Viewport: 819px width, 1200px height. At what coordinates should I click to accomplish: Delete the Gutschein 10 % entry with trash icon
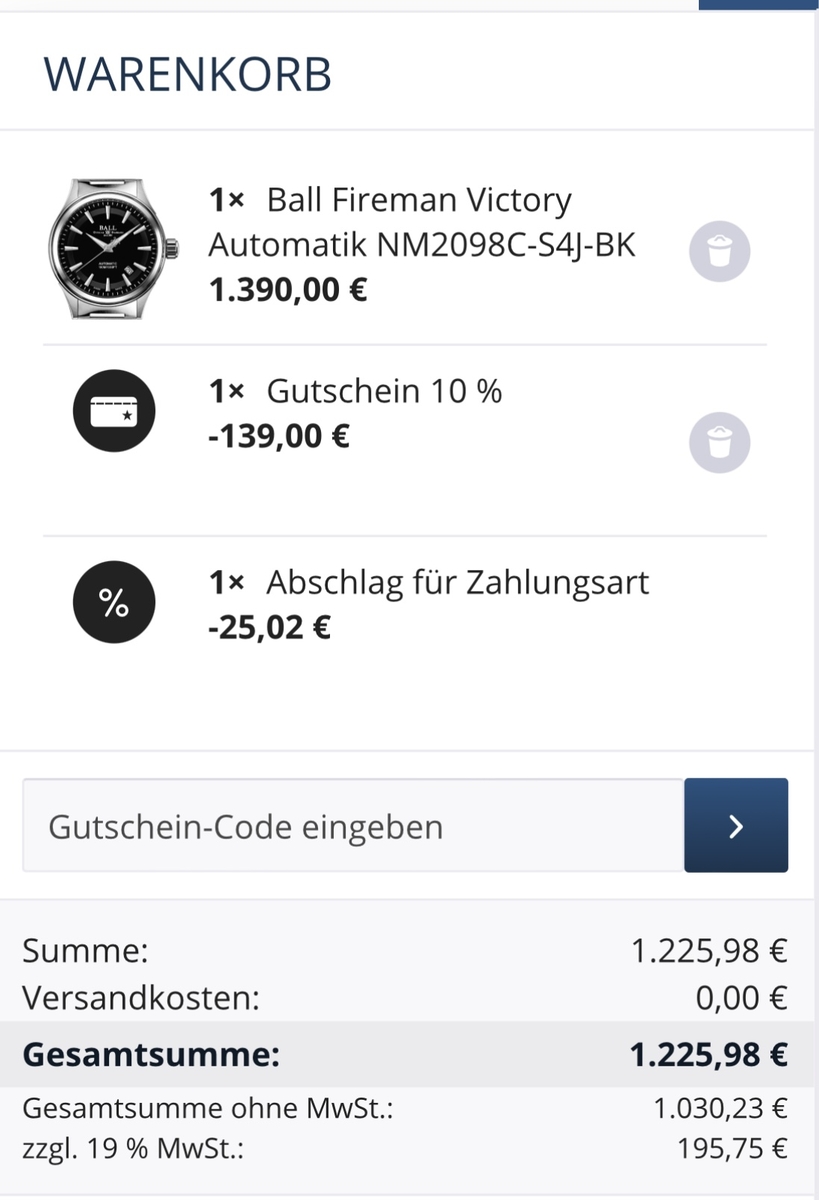click(x=719, y=442)
